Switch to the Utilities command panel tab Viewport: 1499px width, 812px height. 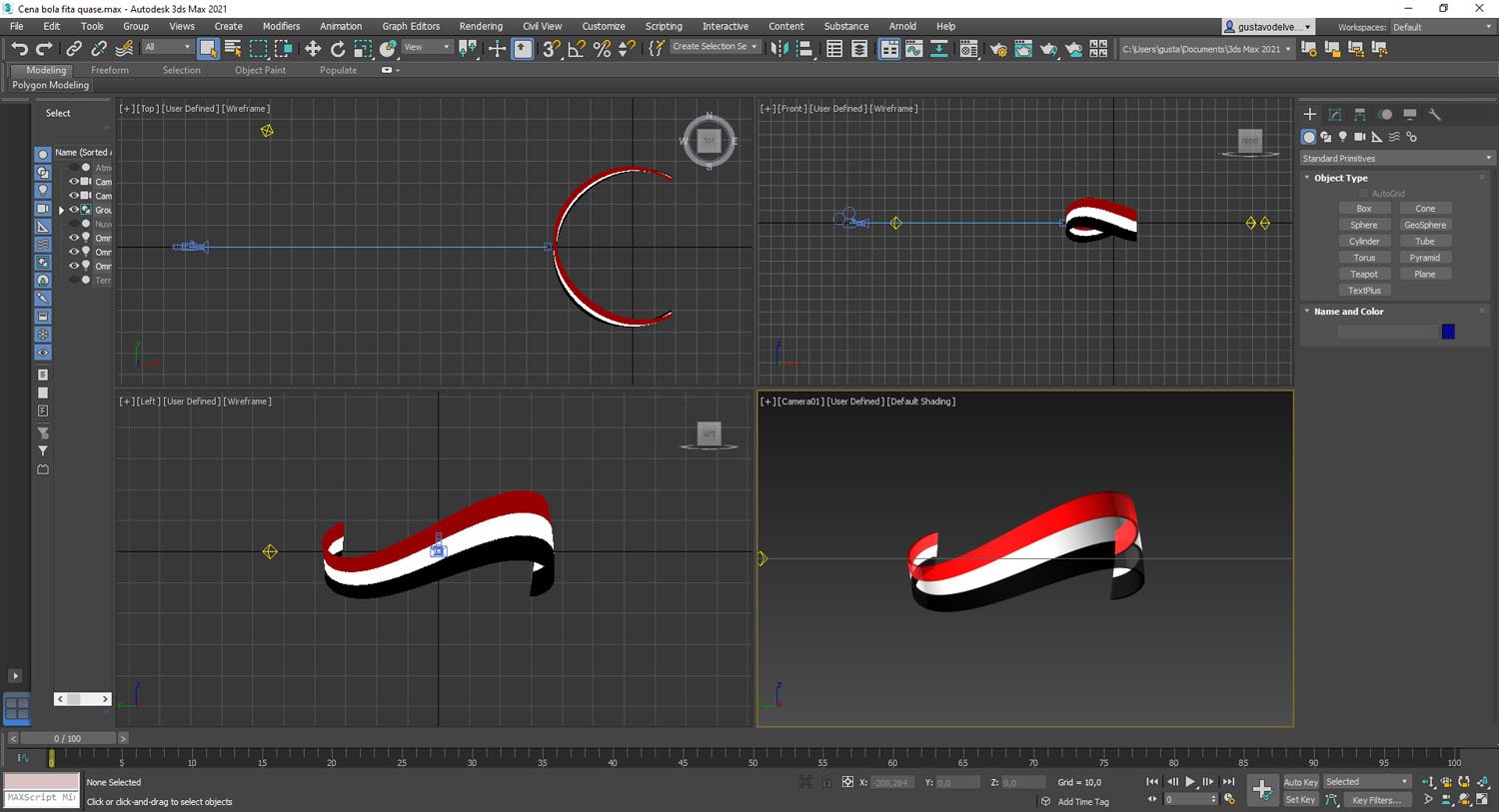pyautogui.click(x=1435, y=114)
